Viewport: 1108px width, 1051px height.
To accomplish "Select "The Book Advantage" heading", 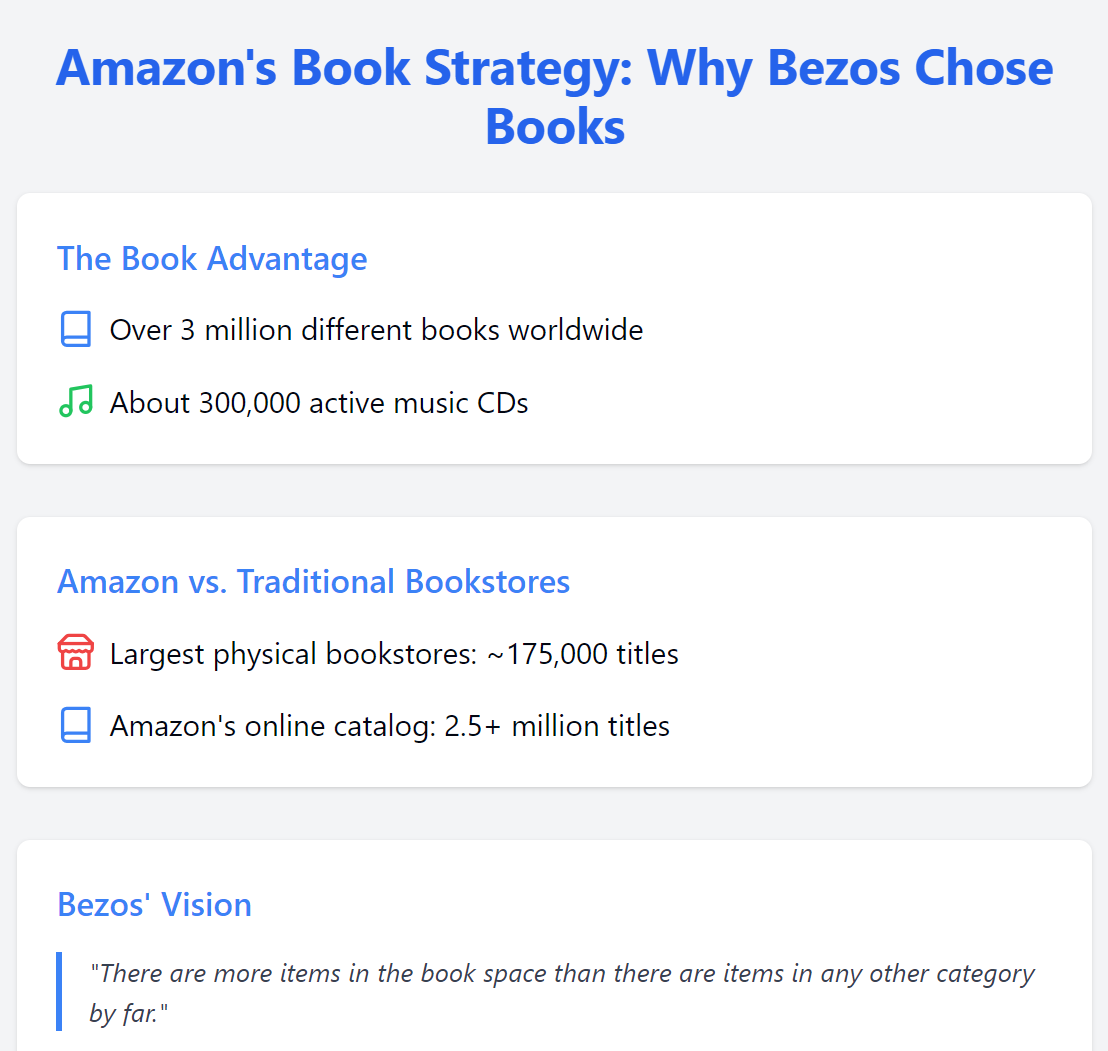I will [x=212, y=259].
